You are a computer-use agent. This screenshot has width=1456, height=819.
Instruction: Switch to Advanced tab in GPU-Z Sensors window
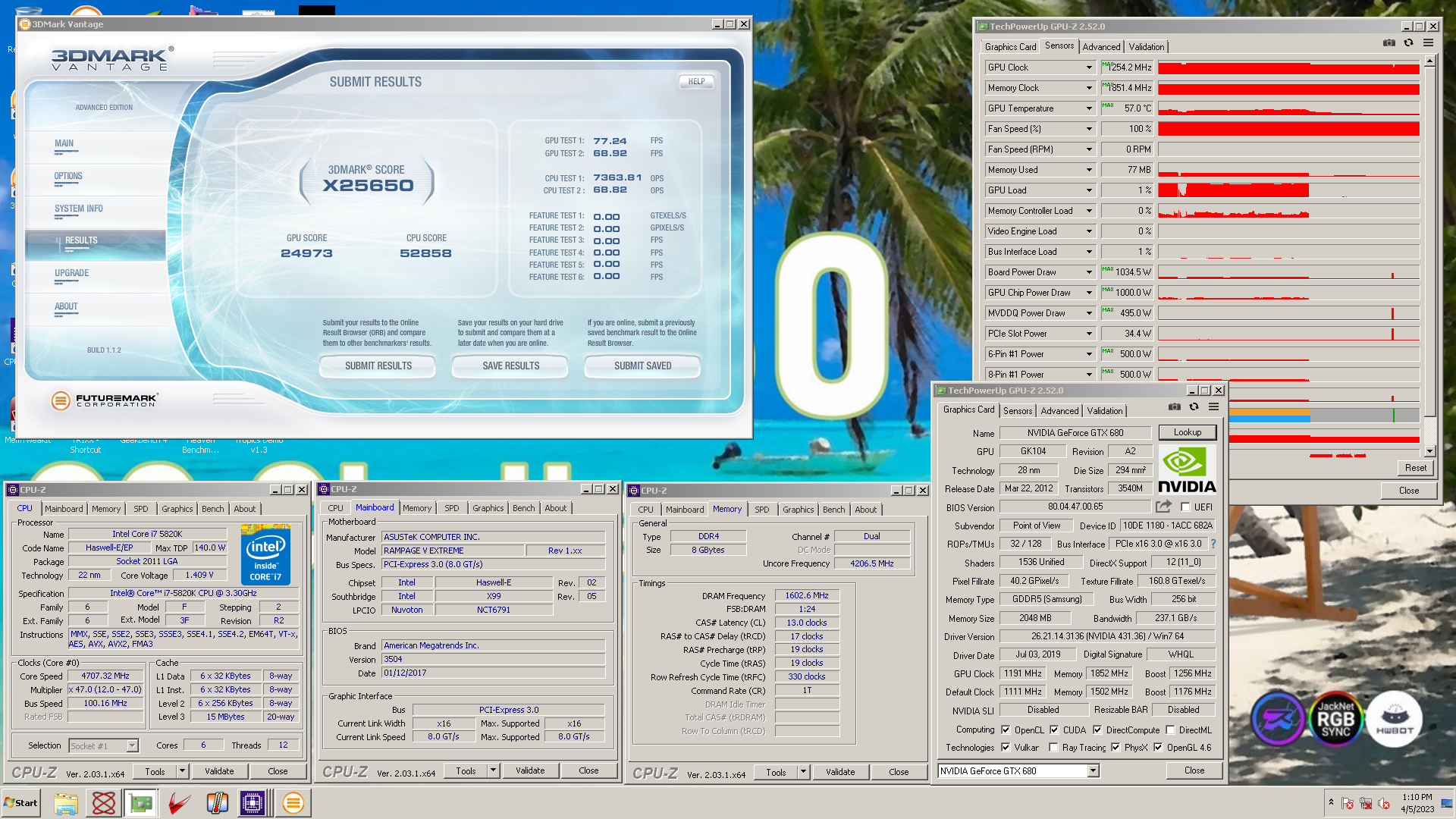tap(1101, 47)
